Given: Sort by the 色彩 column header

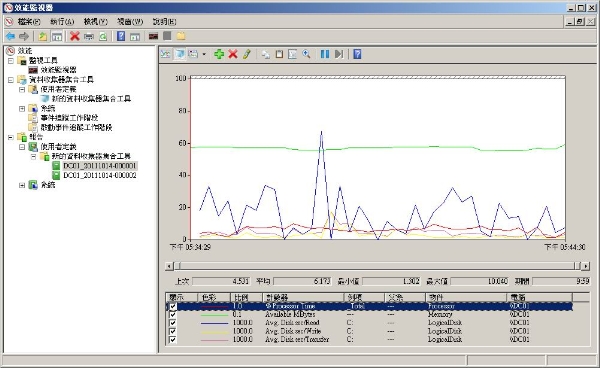Looking at the screenshot, I should point(214,297).
